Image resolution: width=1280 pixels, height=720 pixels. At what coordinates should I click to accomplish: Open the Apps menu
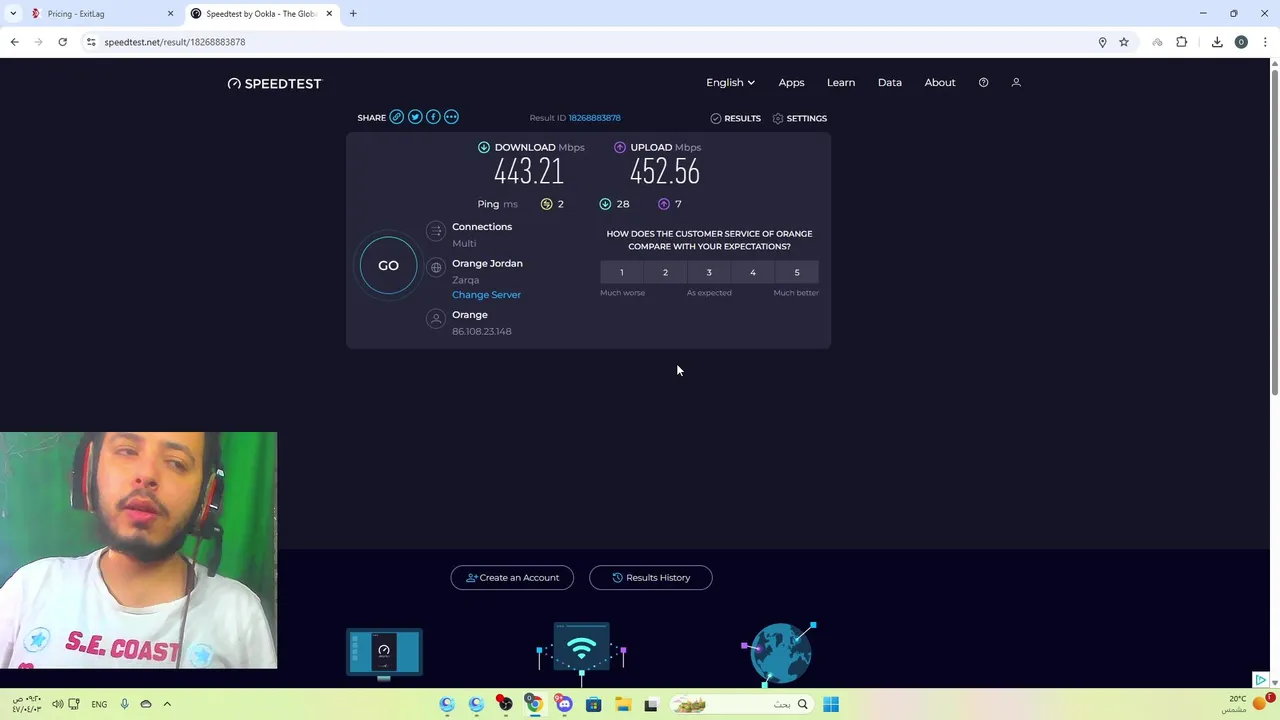click(791, 82)
